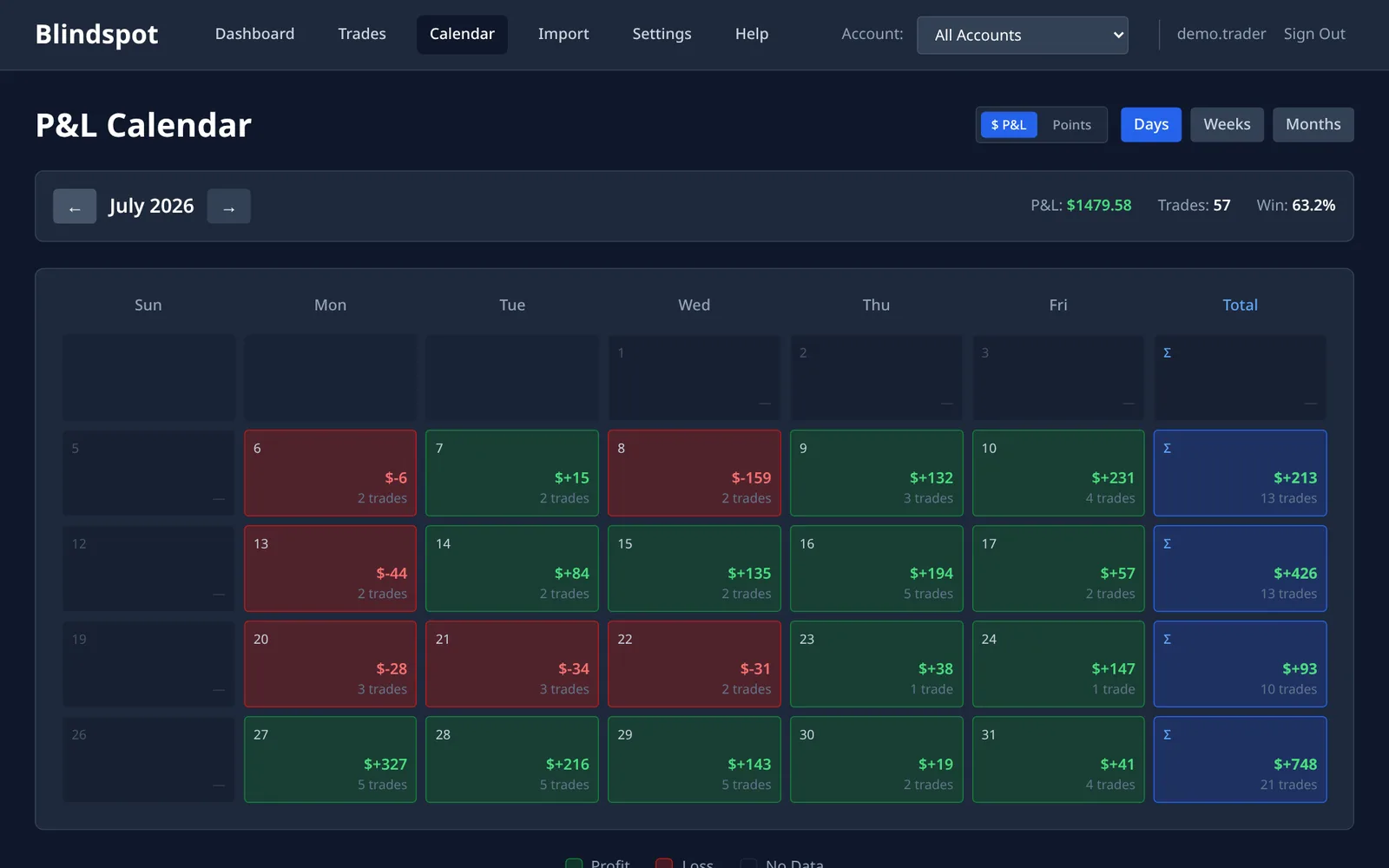Click Sign Out link
The width and height of the screenshot is (1389, 868).
(1314, 35)
